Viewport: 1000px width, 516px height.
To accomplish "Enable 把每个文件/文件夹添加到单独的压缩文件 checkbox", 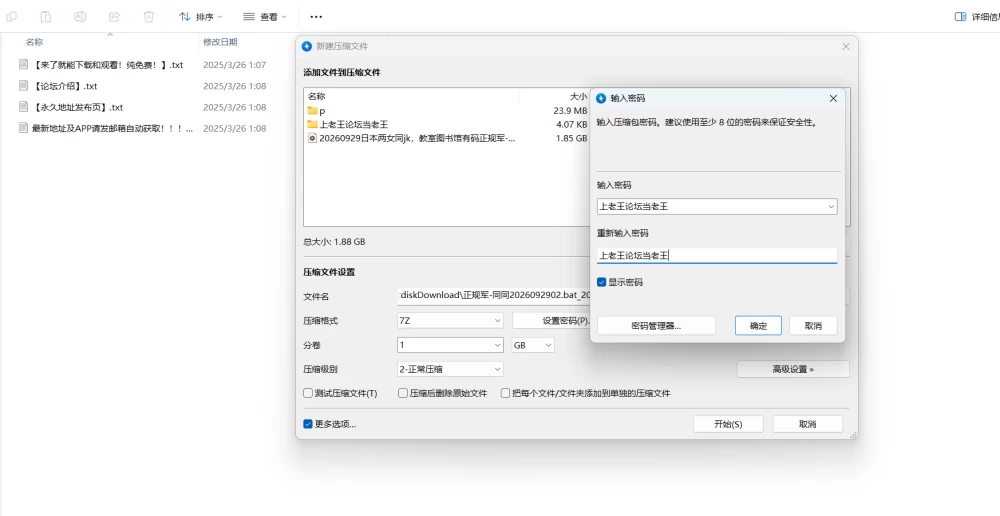I will (505, 394).
